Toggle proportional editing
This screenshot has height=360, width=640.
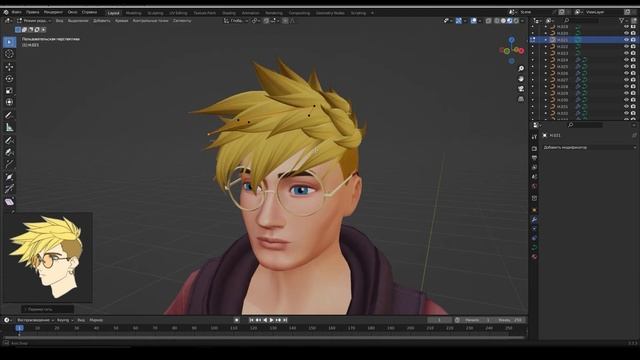(286, 21)
